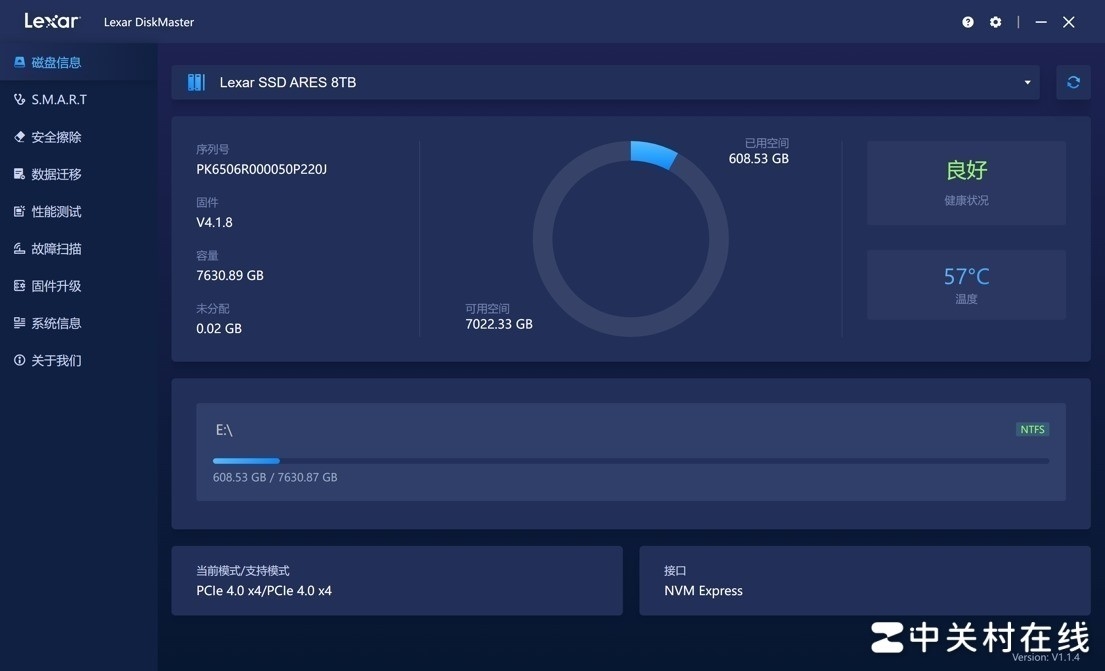
Task: Click the E:\ partition usage bar
Action: click(630, 461)
